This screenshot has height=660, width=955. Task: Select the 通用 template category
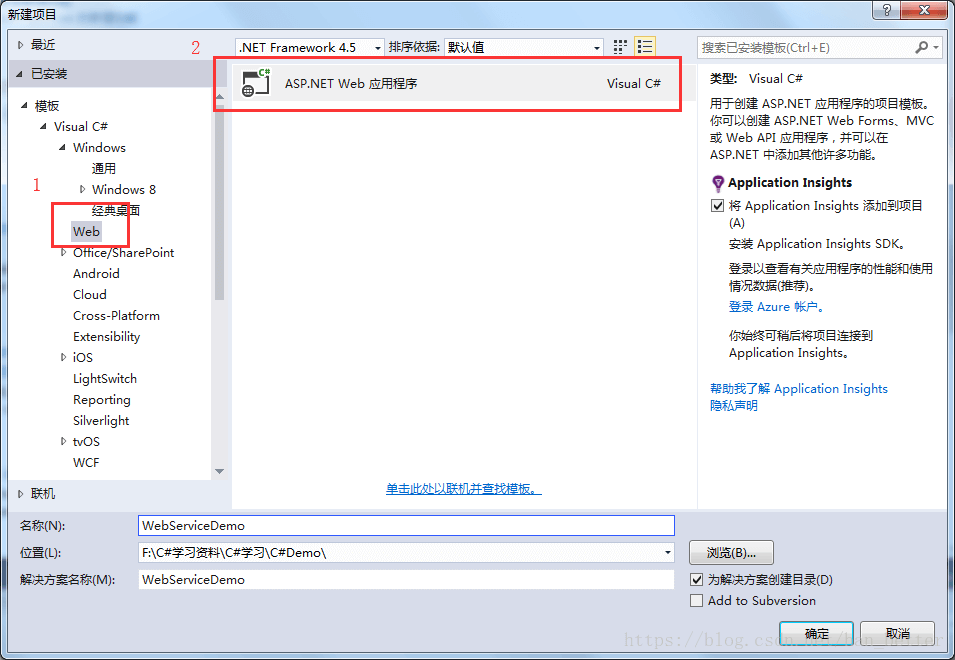(104, 168)
